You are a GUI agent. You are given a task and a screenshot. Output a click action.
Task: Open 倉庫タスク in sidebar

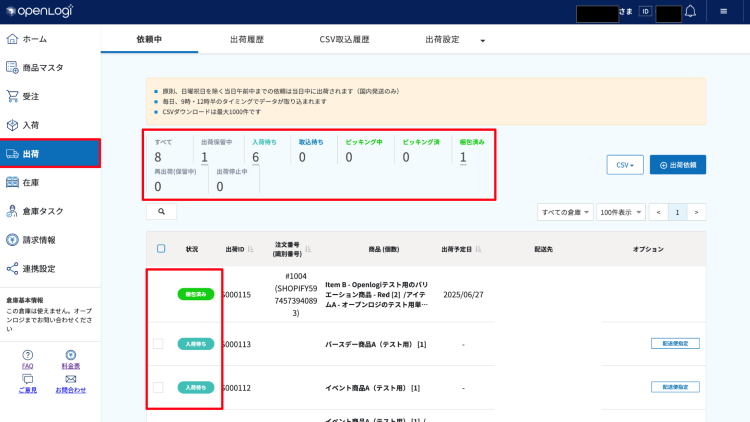click(x=50, y=211)
